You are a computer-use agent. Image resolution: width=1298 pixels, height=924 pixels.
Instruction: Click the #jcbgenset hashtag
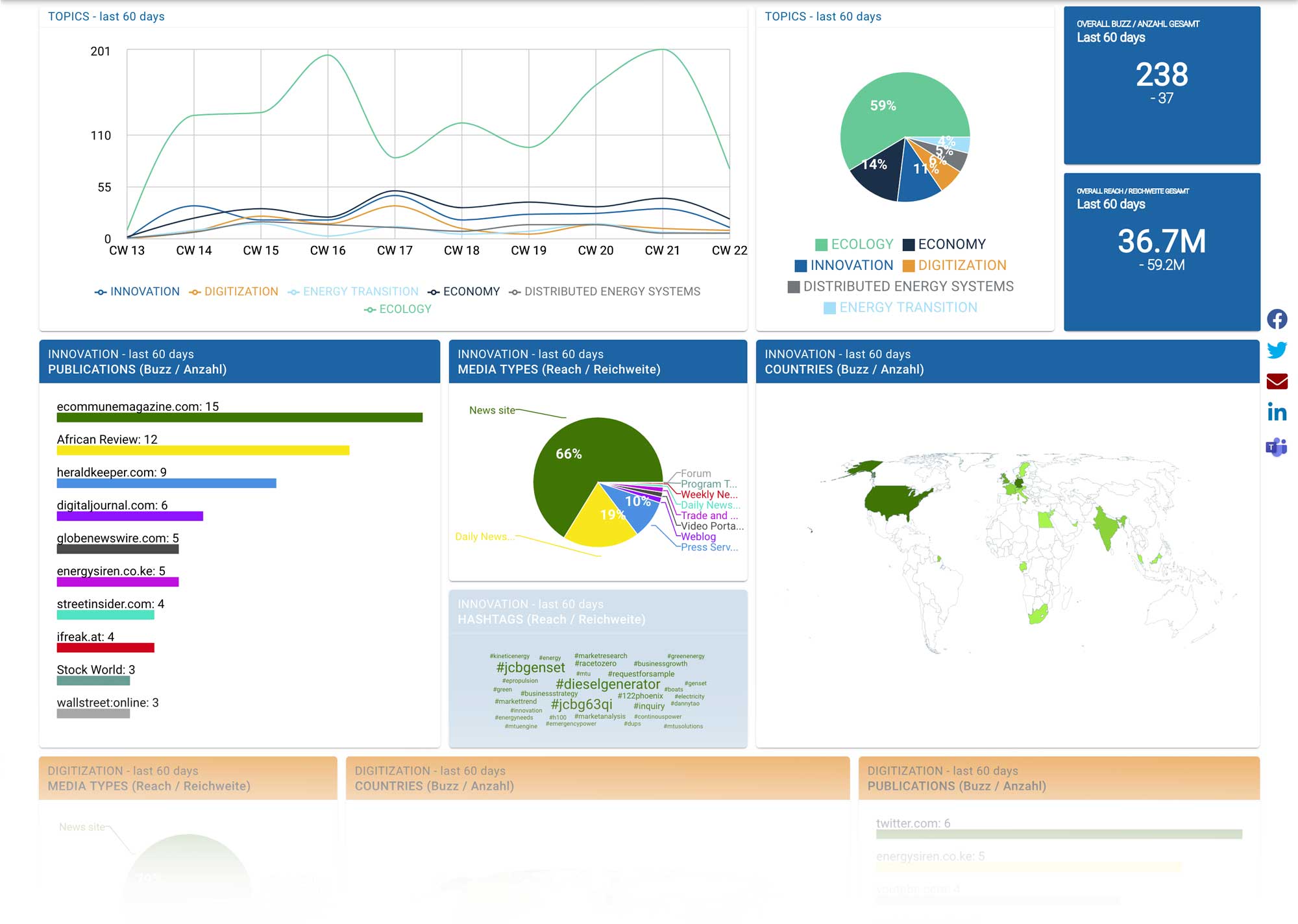coord(530,668)
